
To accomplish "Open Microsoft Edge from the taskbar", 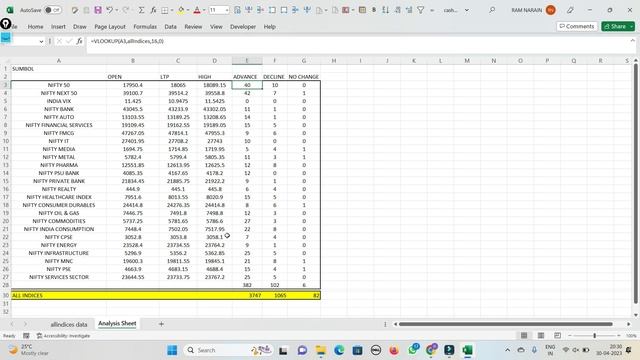I will 339,350.
